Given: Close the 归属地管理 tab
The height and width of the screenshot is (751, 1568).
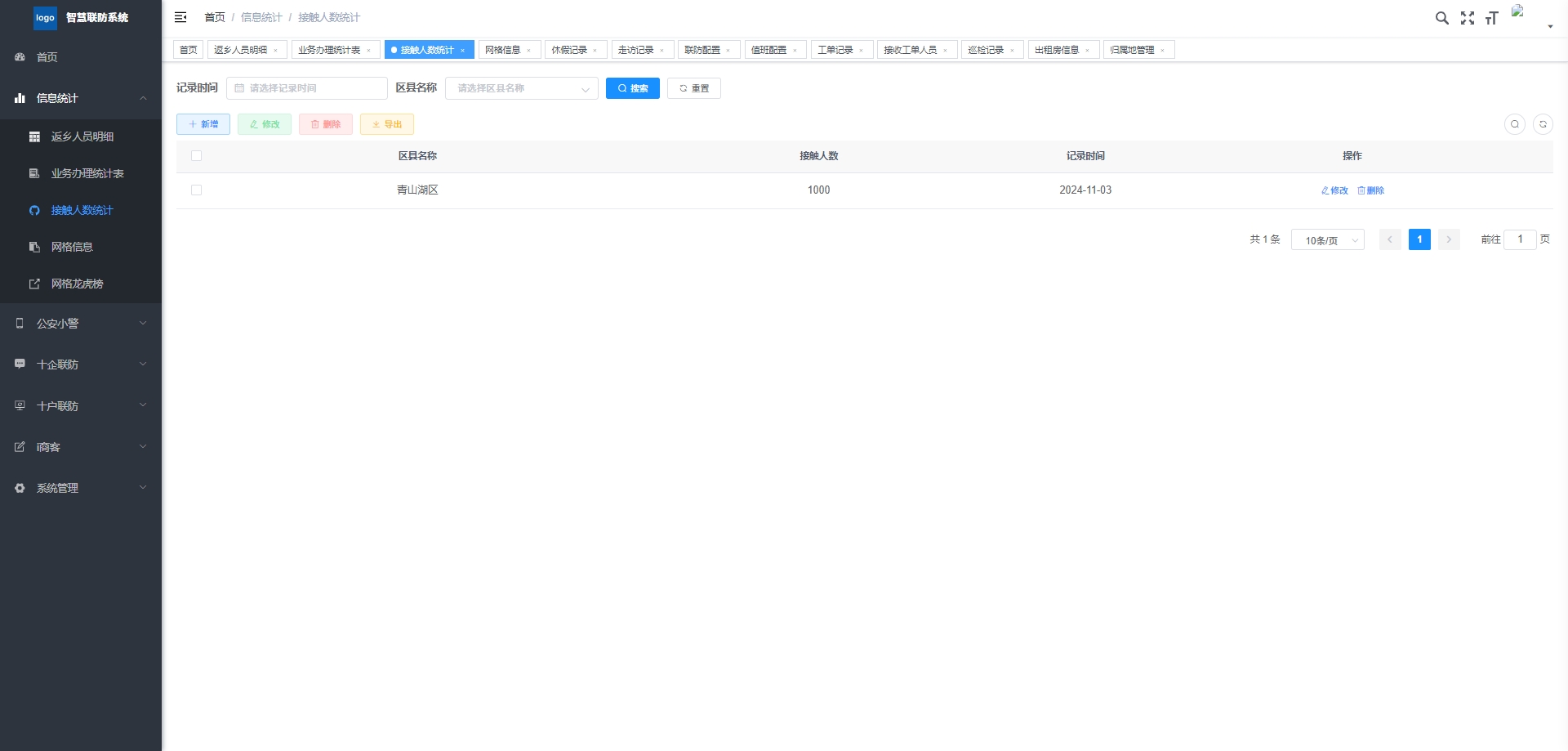Looking at the screenshot, I should 1162,51.
